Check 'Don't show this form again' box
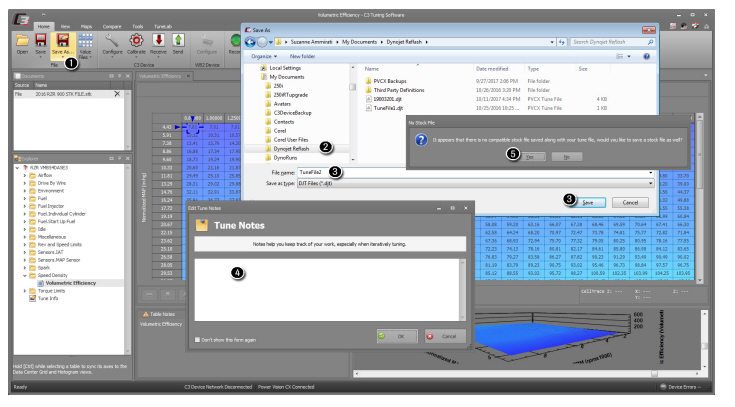 pyautogui.click(x=198, y=339)
